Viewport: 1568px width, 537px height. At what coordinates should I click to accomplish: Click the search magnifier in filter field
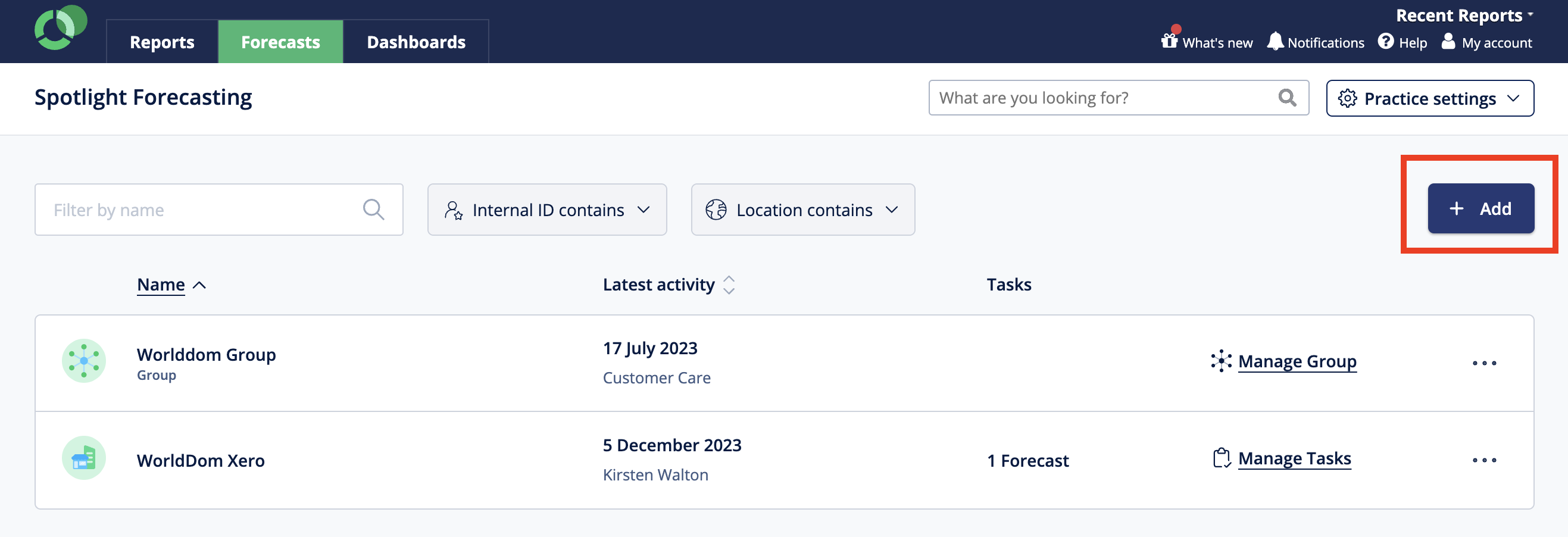pos(374,210)
